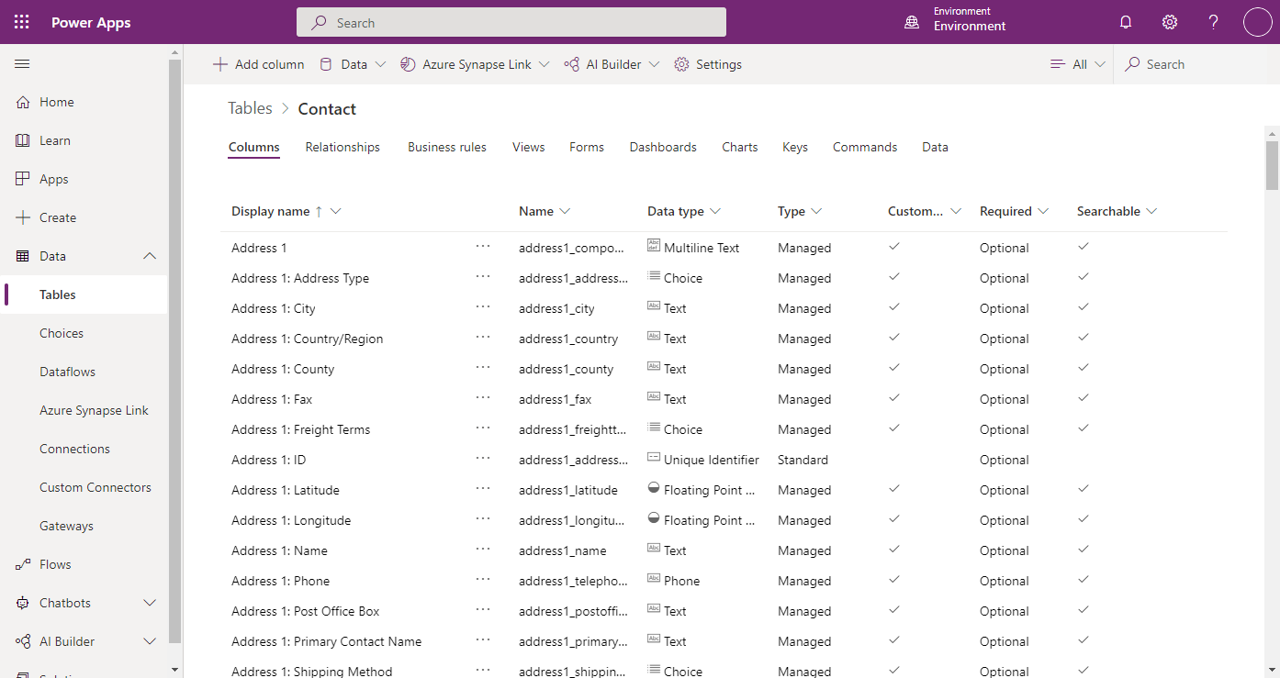Switch to the Charts tab
Viewport: 1280px width, 678px height.
pyautogui.click(x=740, y=147)
